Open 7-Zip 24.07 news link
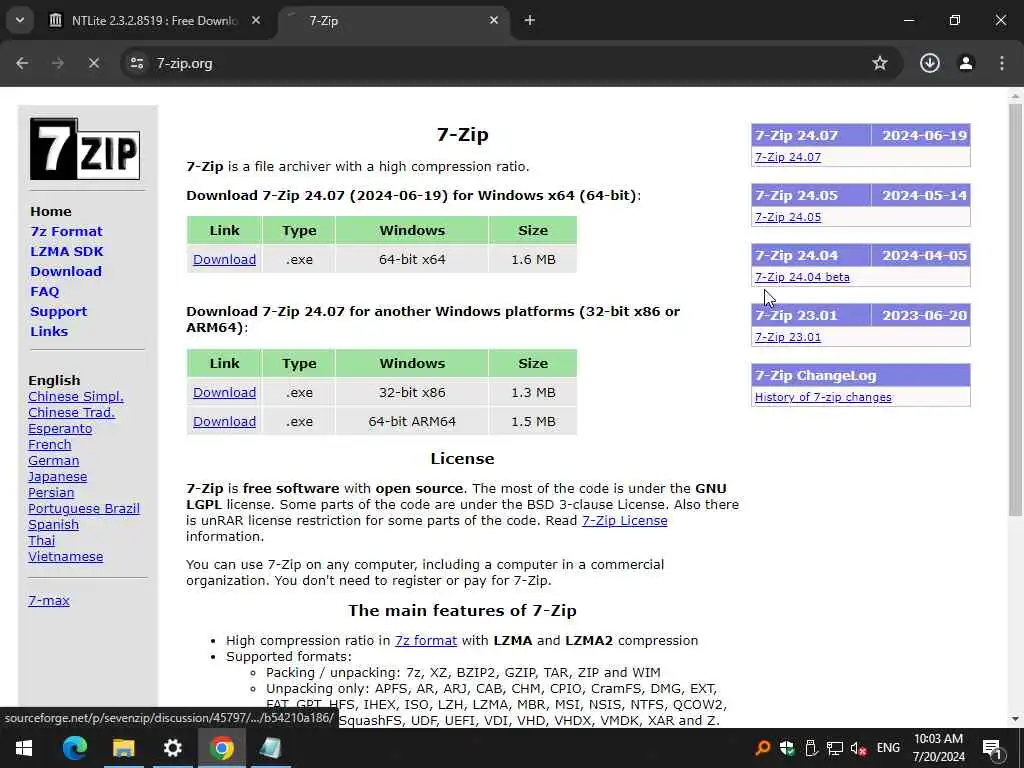The width and height of the screenshot is (1024, 768). click(x=788, y=157)
